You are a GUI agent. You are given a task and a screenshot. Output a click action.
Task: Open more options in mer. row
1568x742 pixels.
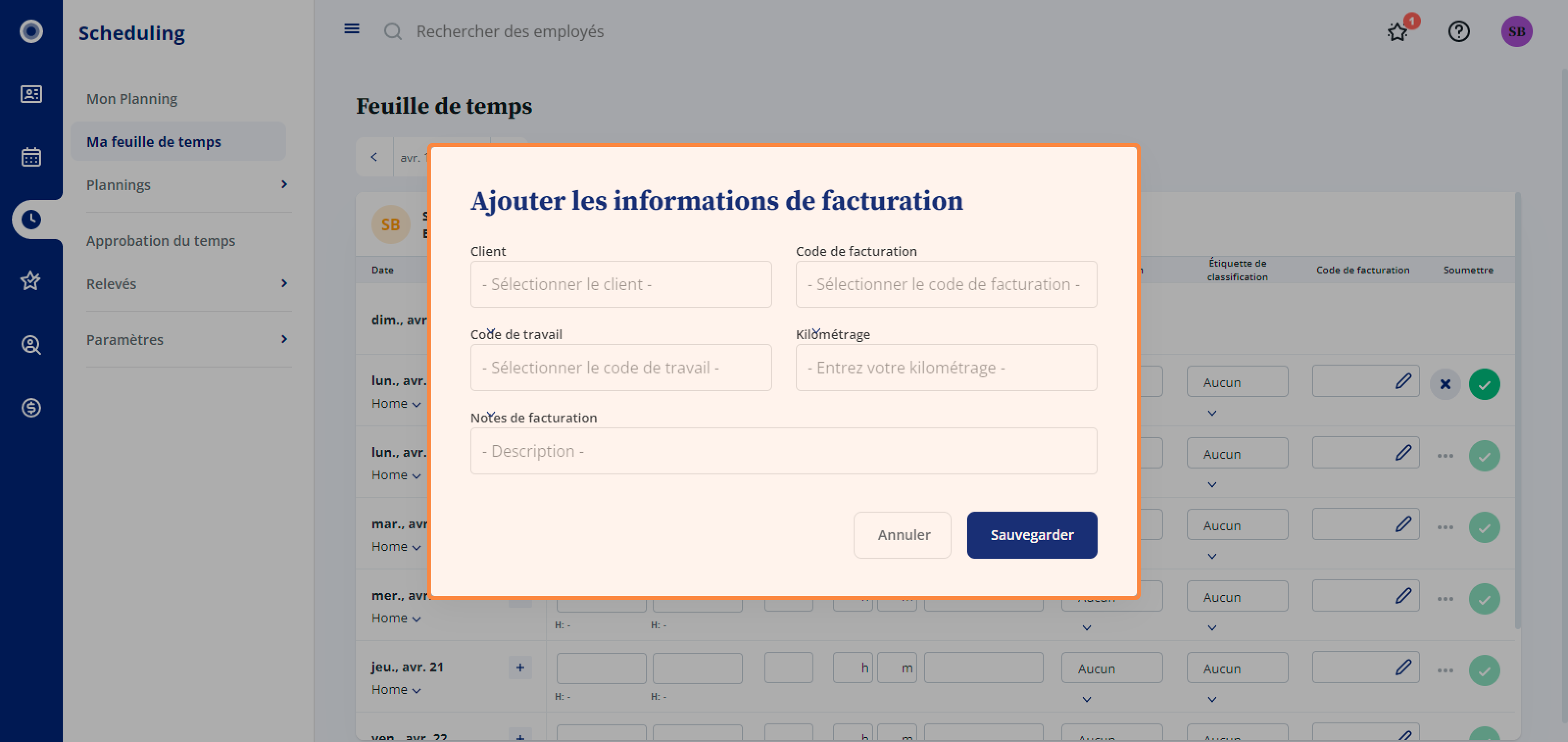[1445, 599]
